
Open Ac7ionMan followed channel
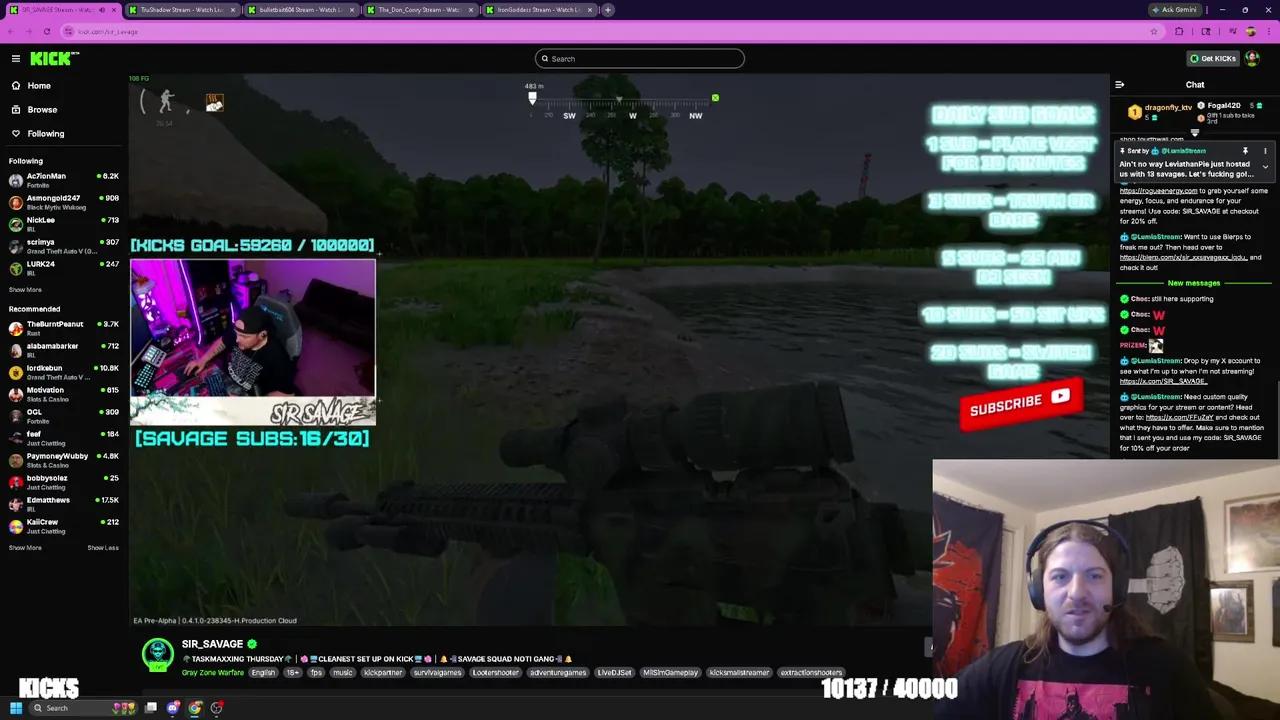pyautogui.click(x=62, y=180)
